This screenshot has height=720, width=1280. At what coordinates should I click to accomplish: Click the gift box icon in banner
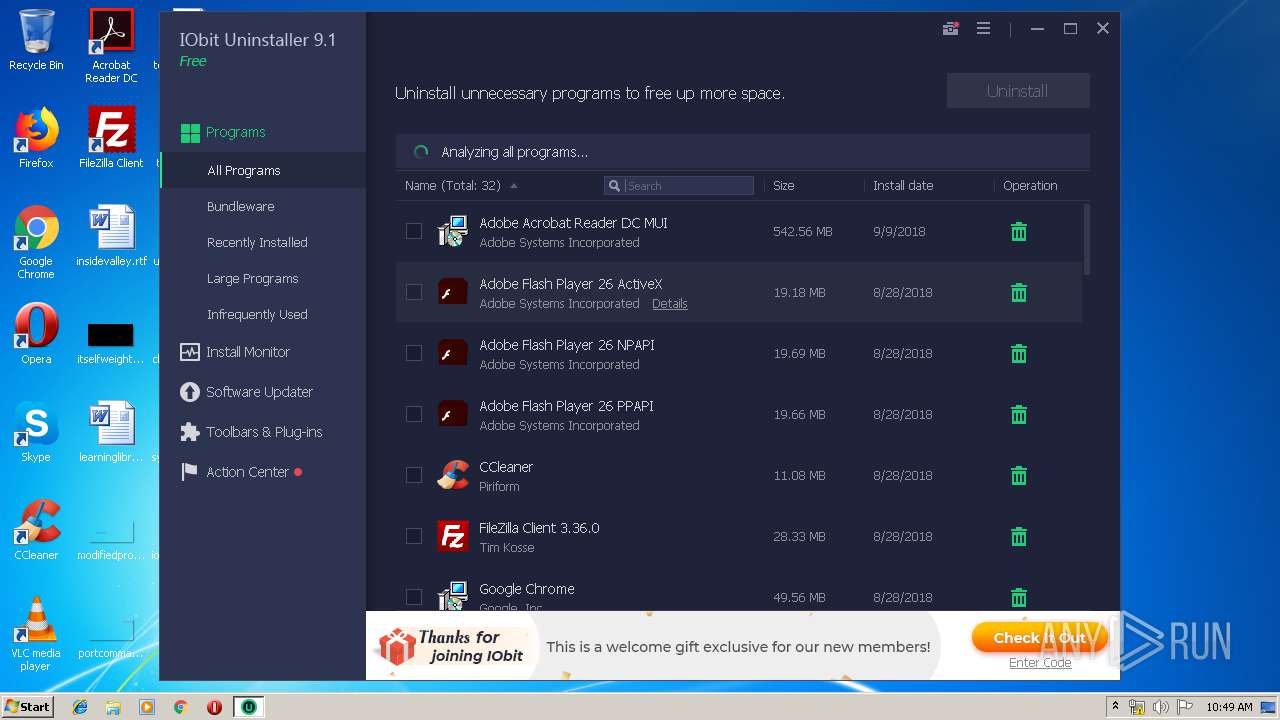(x=397, y=646)
